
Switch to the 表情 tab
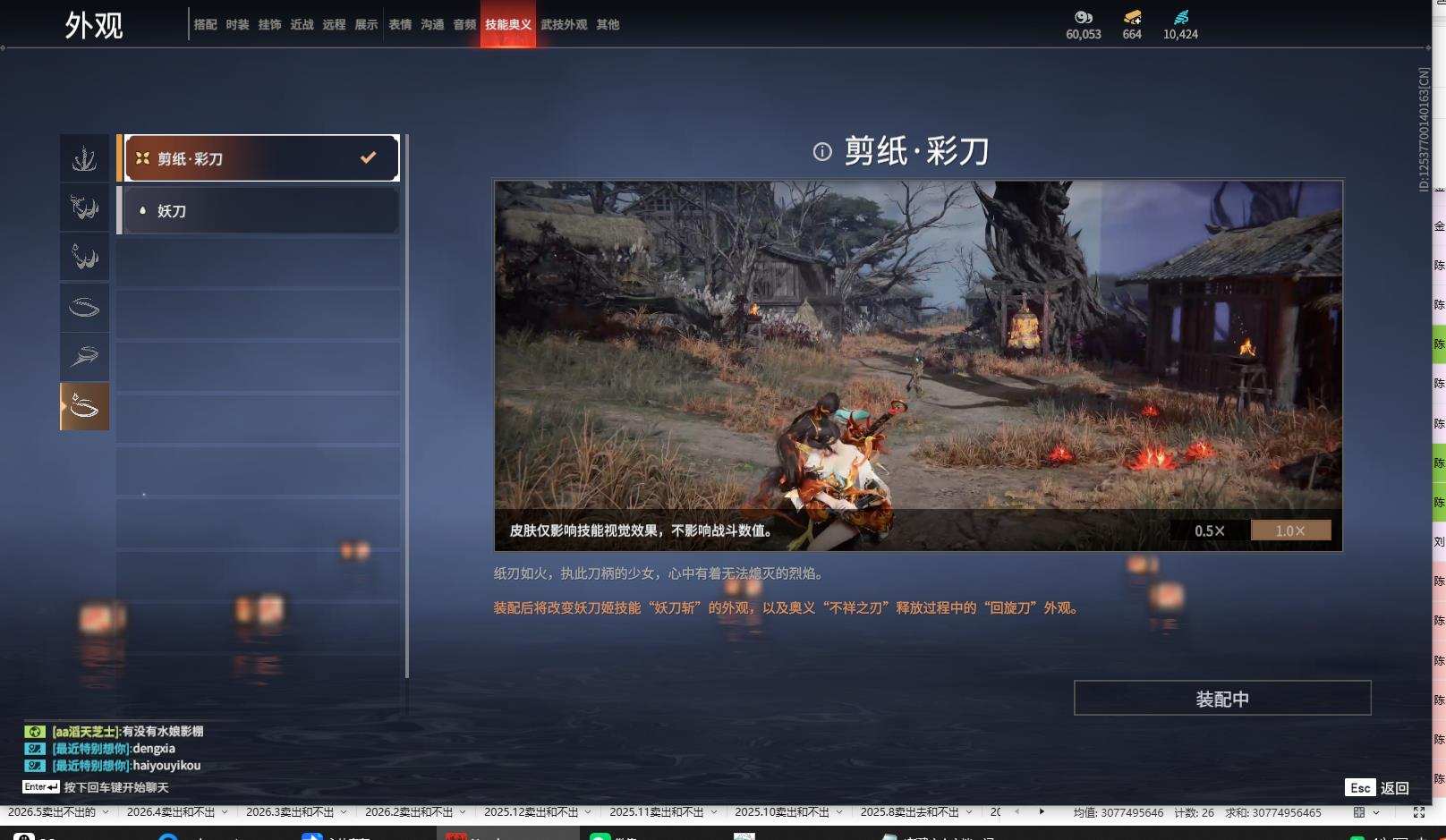coord(401,25)
